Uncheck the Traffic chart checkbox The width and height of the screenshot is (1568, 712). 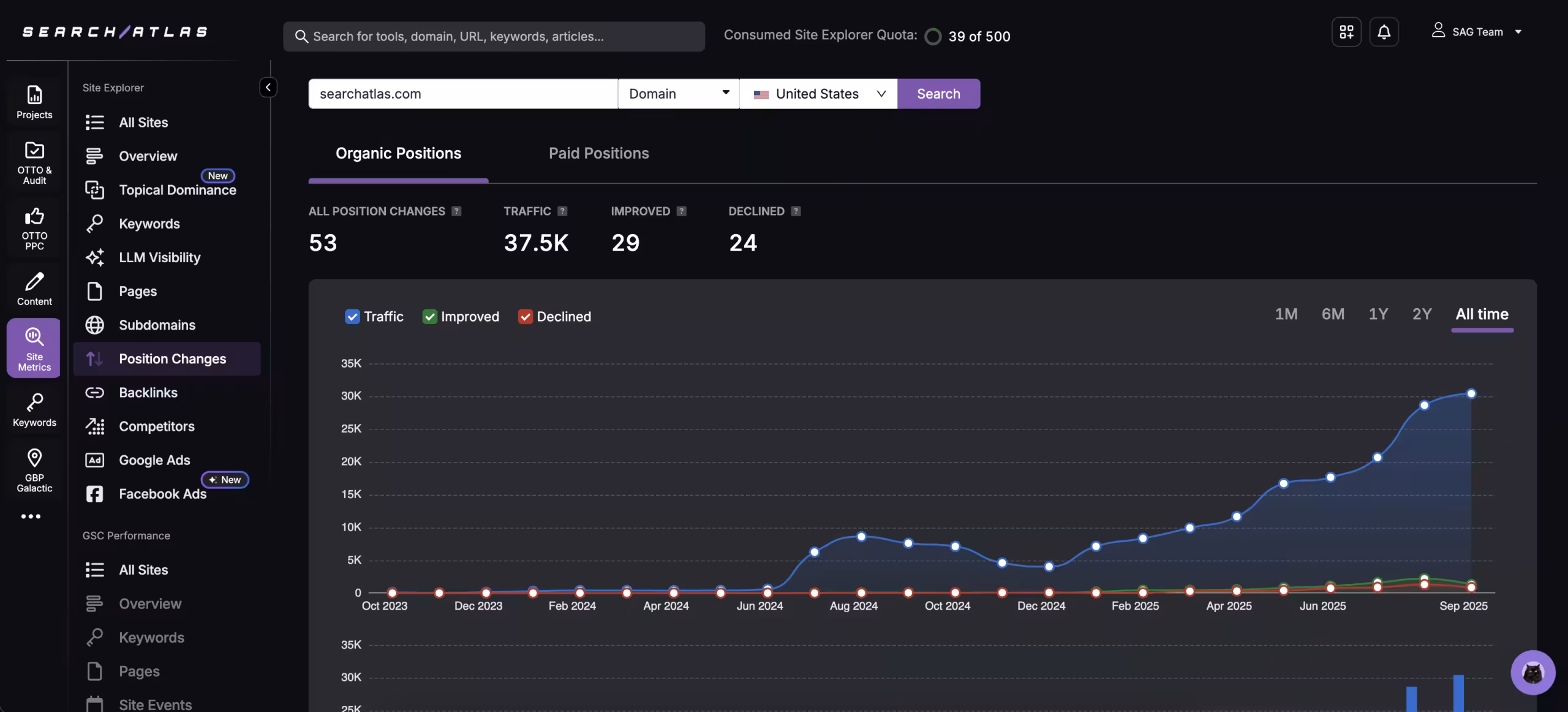(x=352, y=317)
